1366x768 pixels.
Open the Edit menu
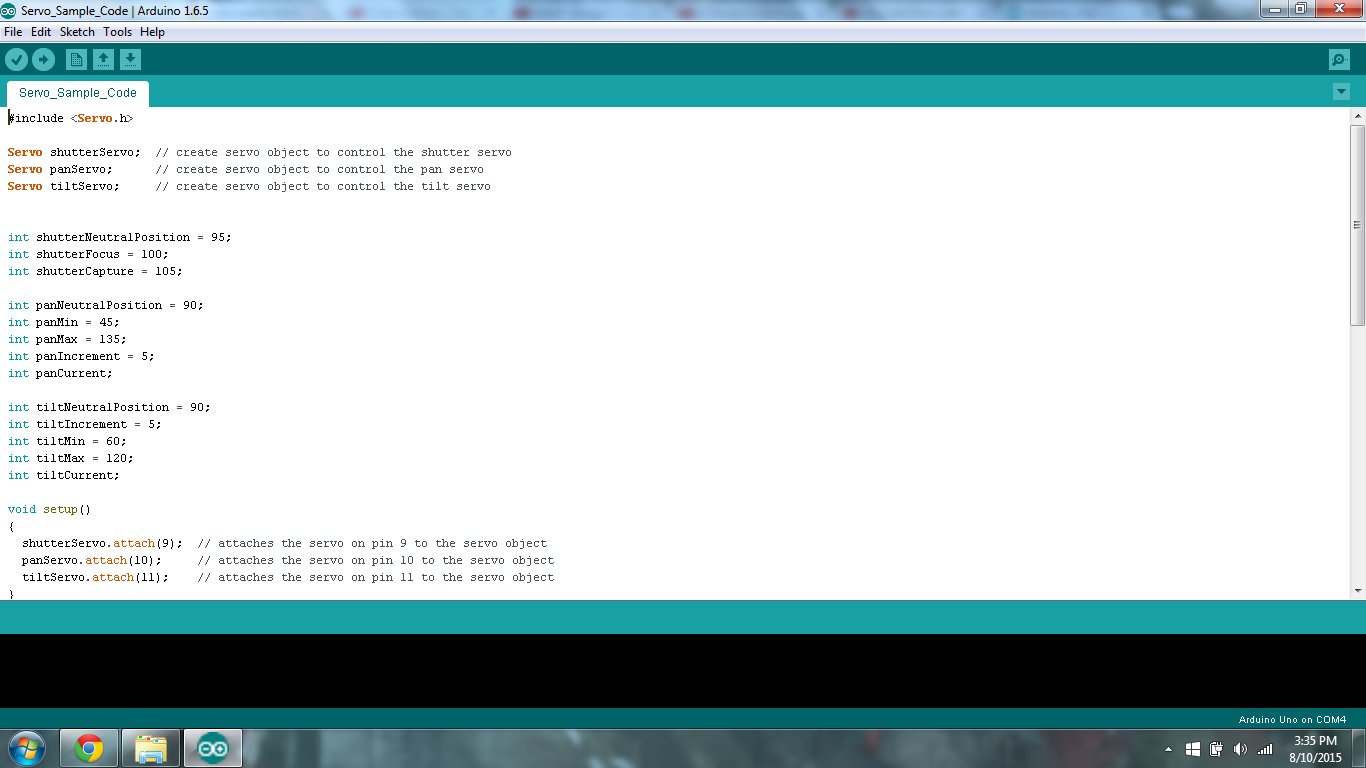41,32
